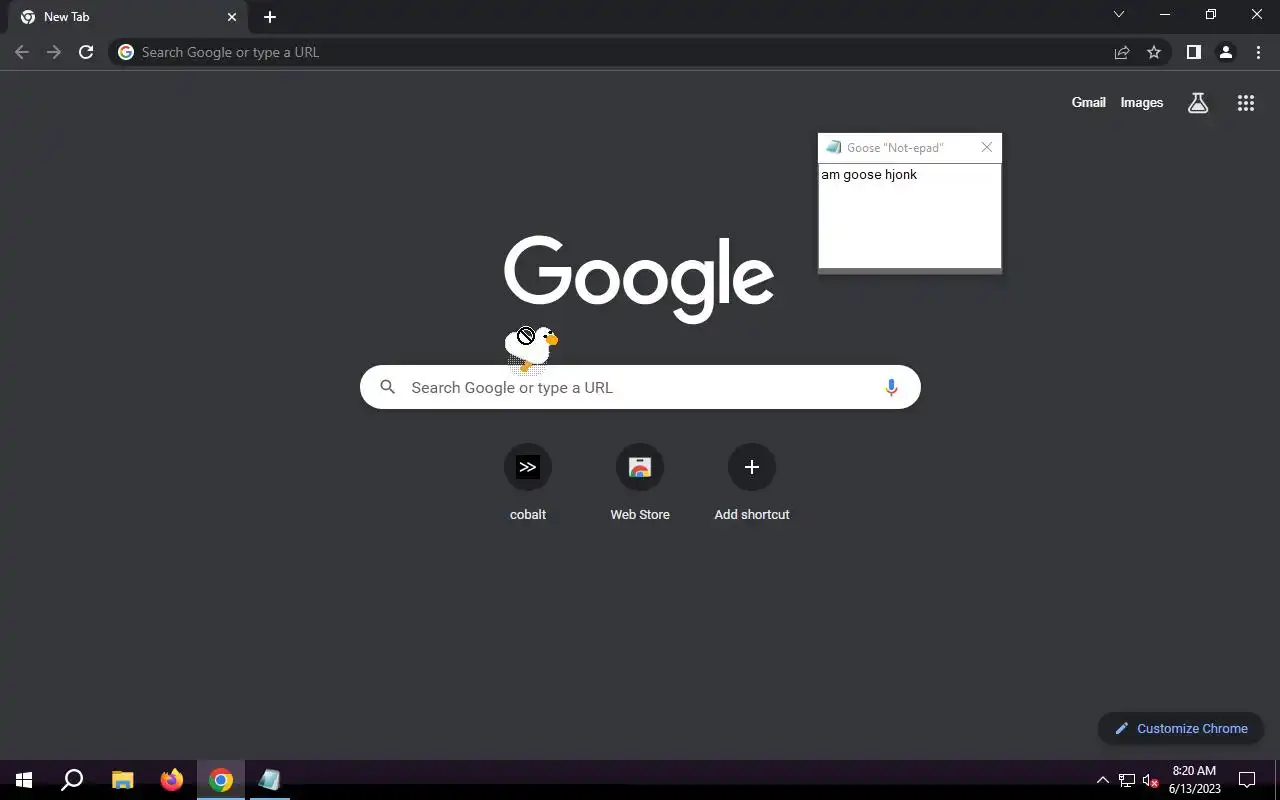Click the Goose Not-epad title icon
The height and width of the screenshot is (800, 1280).
tap(833, 147)
